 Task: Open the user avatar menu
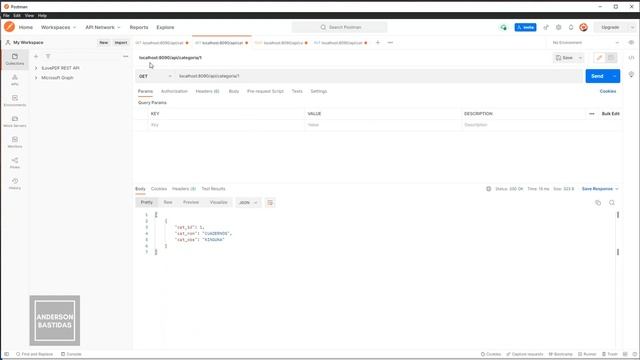[583, 27]
